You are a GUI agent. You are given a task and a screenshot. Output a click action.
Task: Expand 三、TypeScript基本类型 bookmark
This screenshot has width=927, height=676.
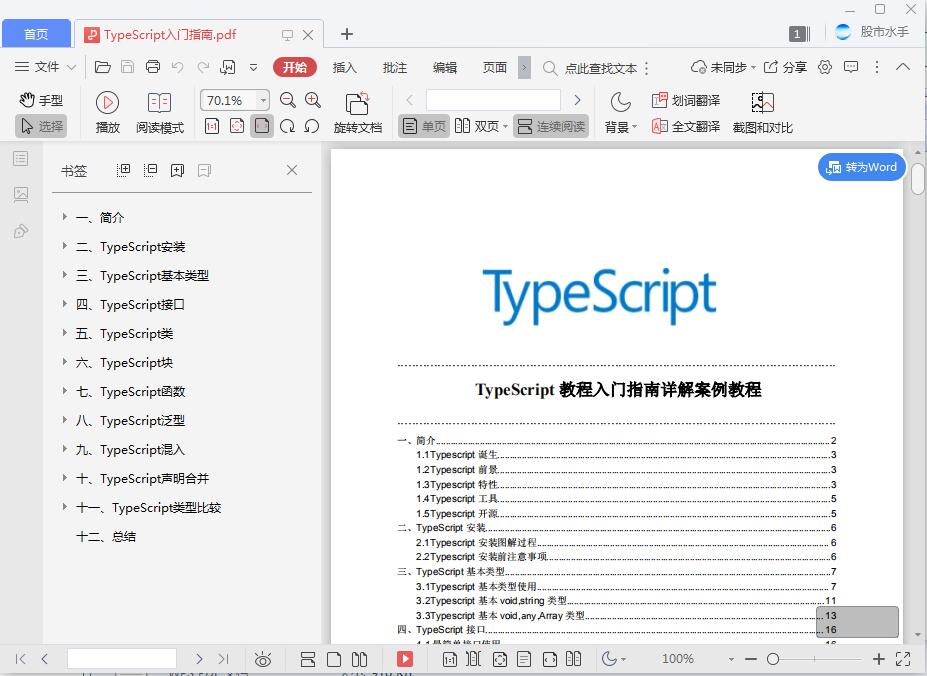[64, 274]
